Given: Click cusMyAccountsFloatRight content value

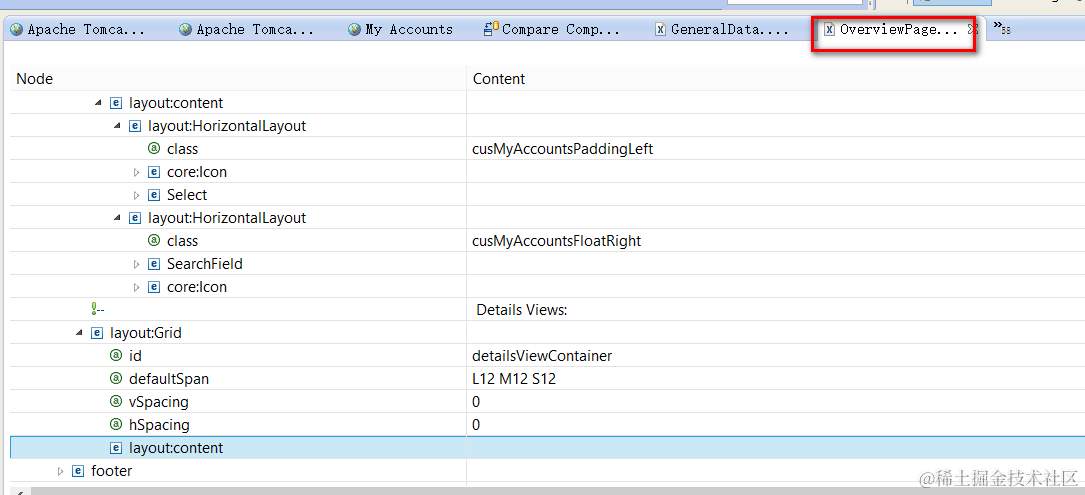Looking at the screenshot, I should (x=557, y=241).
